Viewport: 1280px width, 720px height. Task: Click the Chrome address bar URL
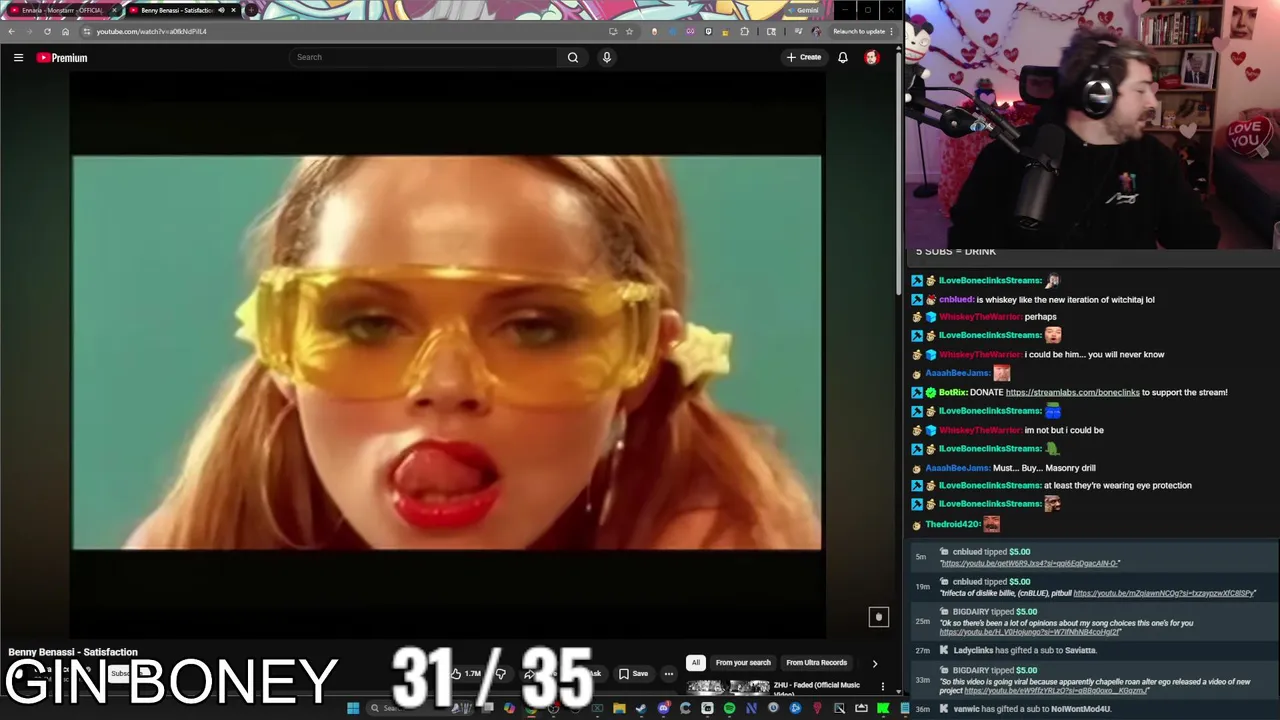152,31
